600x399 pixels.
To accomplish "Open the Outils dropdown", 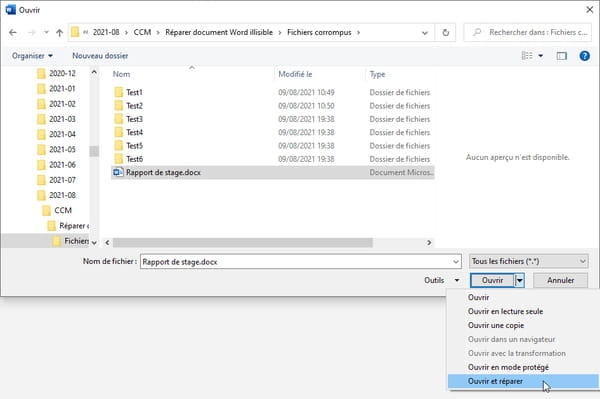I will click(x=442, y=280).
